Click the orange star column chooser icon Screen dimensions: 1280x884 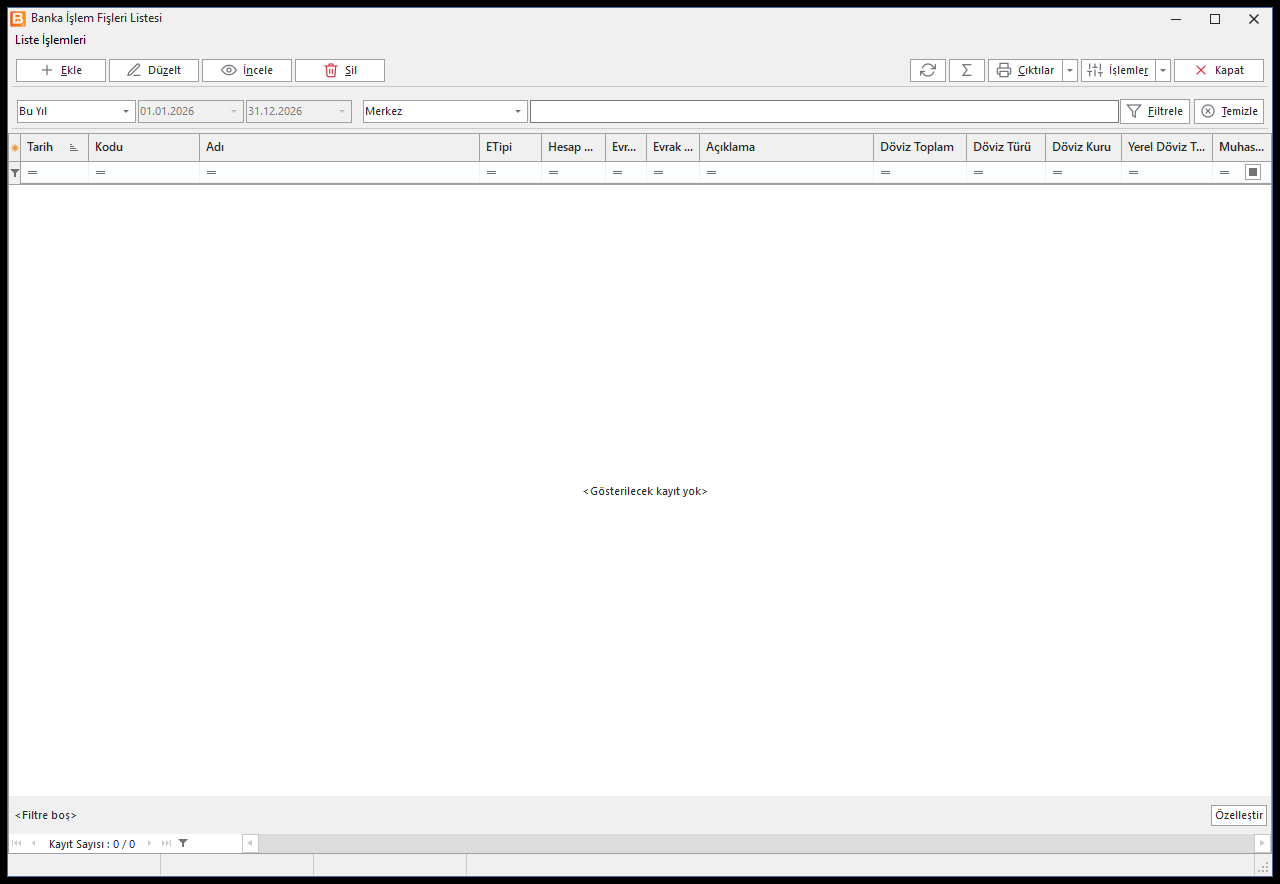pyautogui.click(x=15, y=148)
